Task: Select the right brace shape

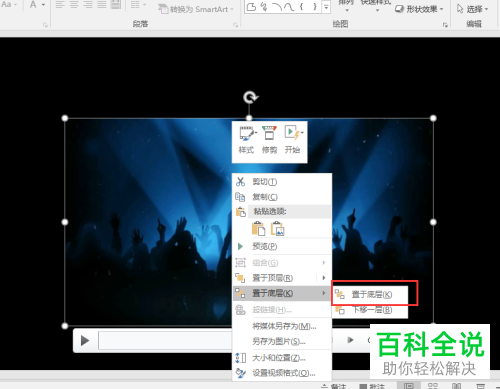Action: (x=315, y=7)
